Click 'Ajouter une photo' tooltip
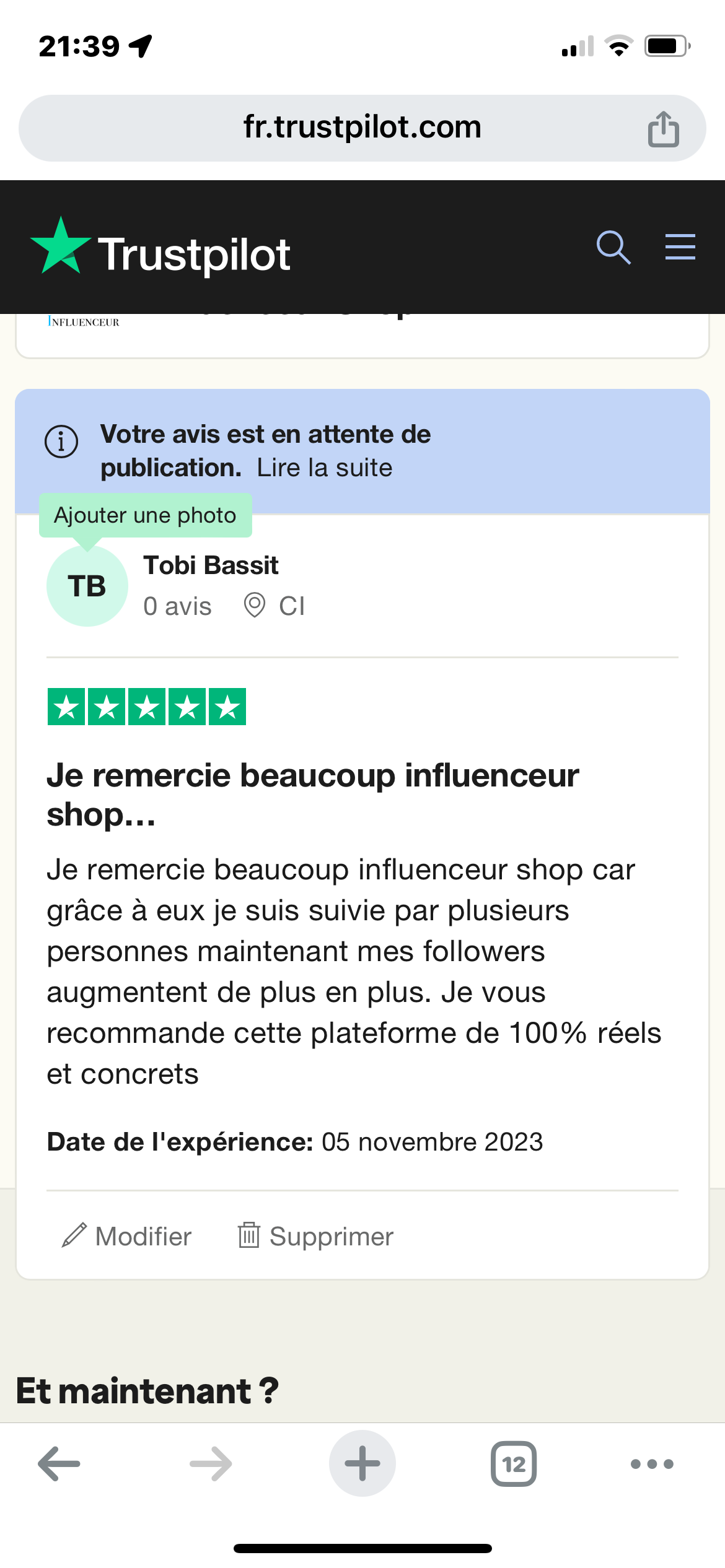 (x=145, y=515)
